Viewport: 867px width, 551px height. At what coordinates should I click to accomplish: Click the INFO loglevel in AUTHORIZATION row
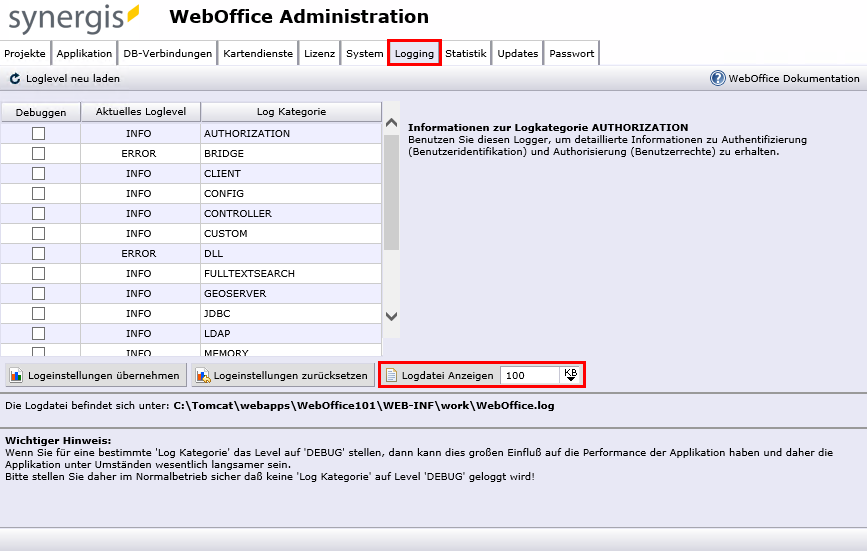(139, 133)
